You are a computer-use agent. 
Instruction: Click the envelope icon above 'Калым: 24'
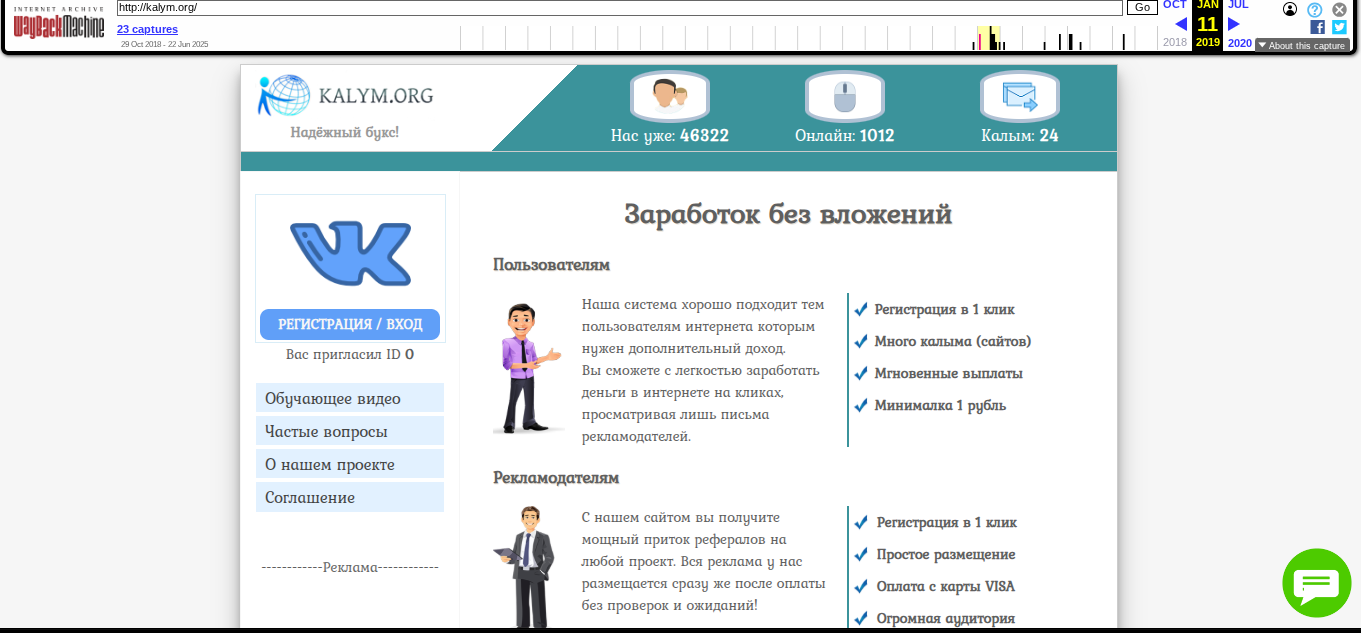pyautogui.click(x=1019, y=95)
